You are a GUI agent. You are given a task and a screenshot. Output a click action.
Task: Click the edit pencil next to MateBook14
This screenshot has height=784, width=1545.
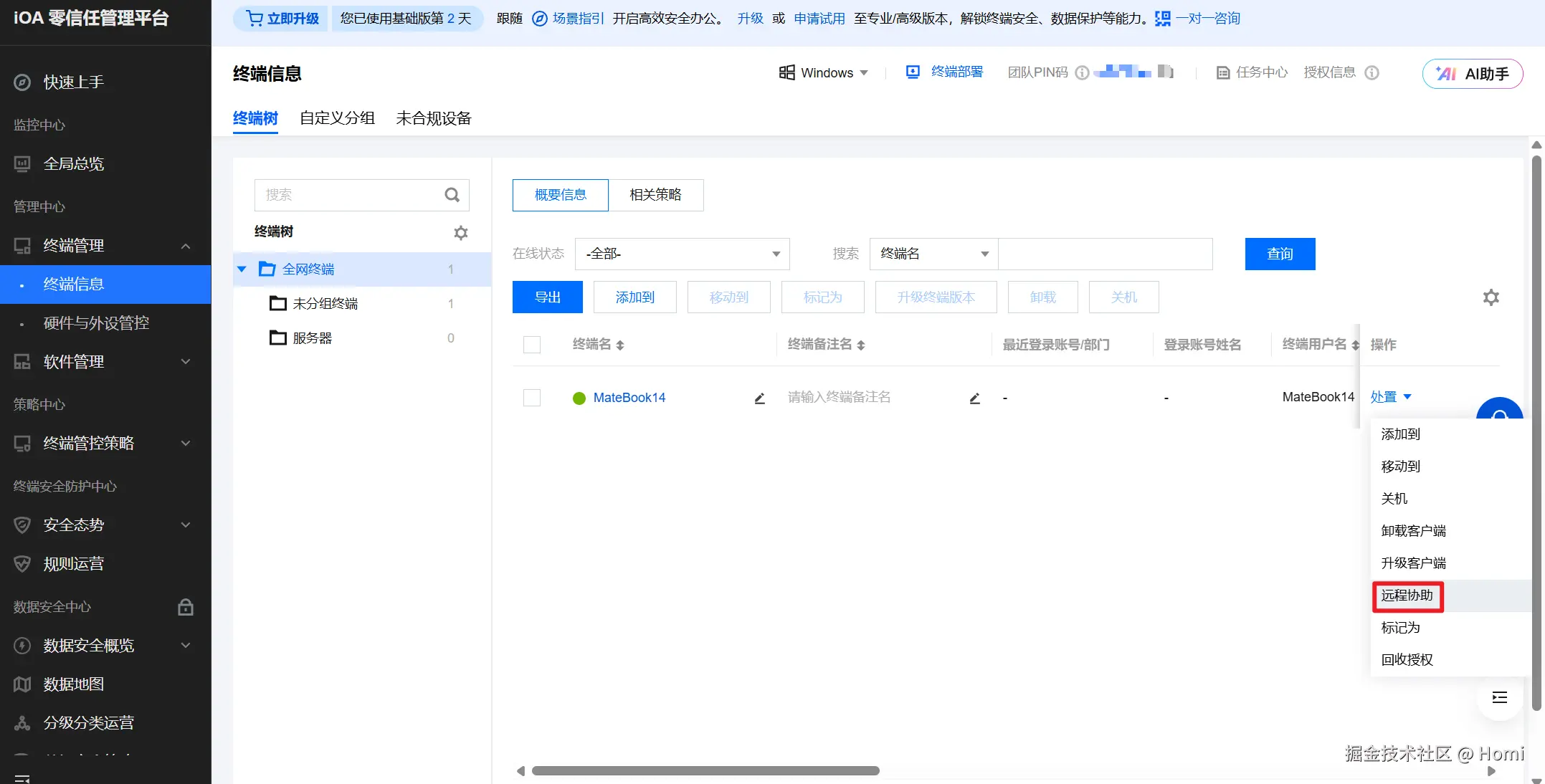click(760, 398)
